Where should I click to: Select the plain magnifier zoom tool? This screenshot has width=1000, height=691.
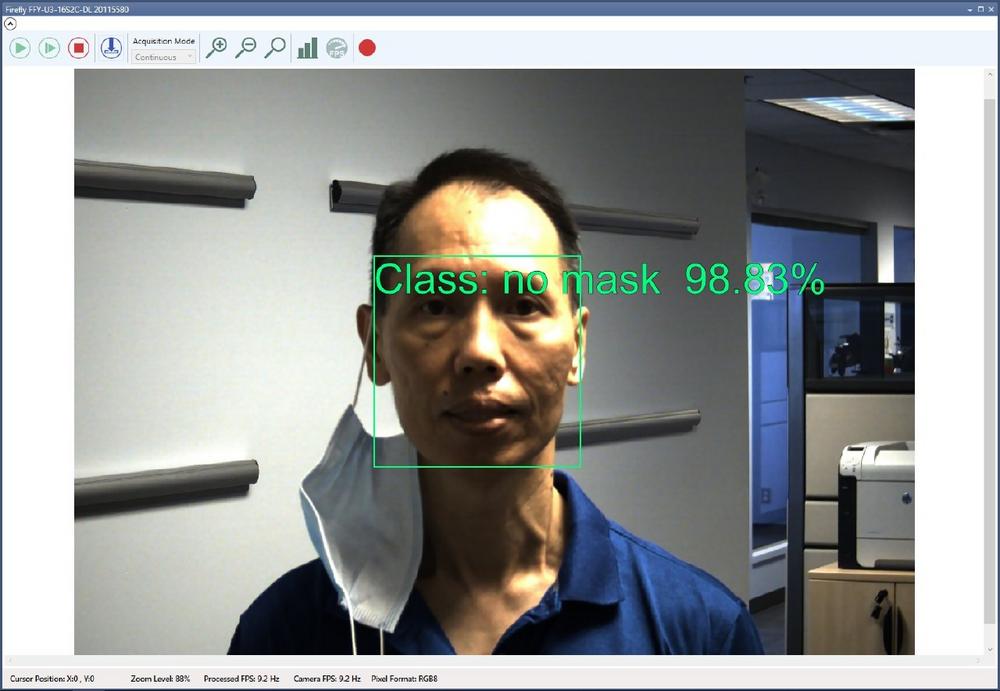[x=275, y=47]
